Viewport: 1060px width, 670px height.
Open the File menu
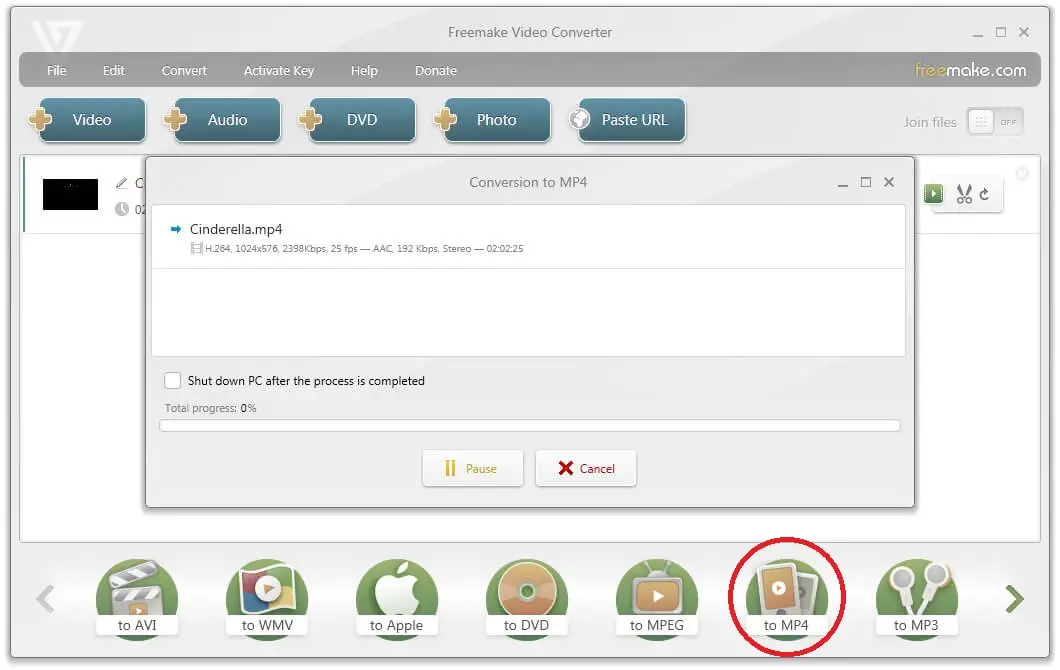pyautogui.click(x=57, y=70)
